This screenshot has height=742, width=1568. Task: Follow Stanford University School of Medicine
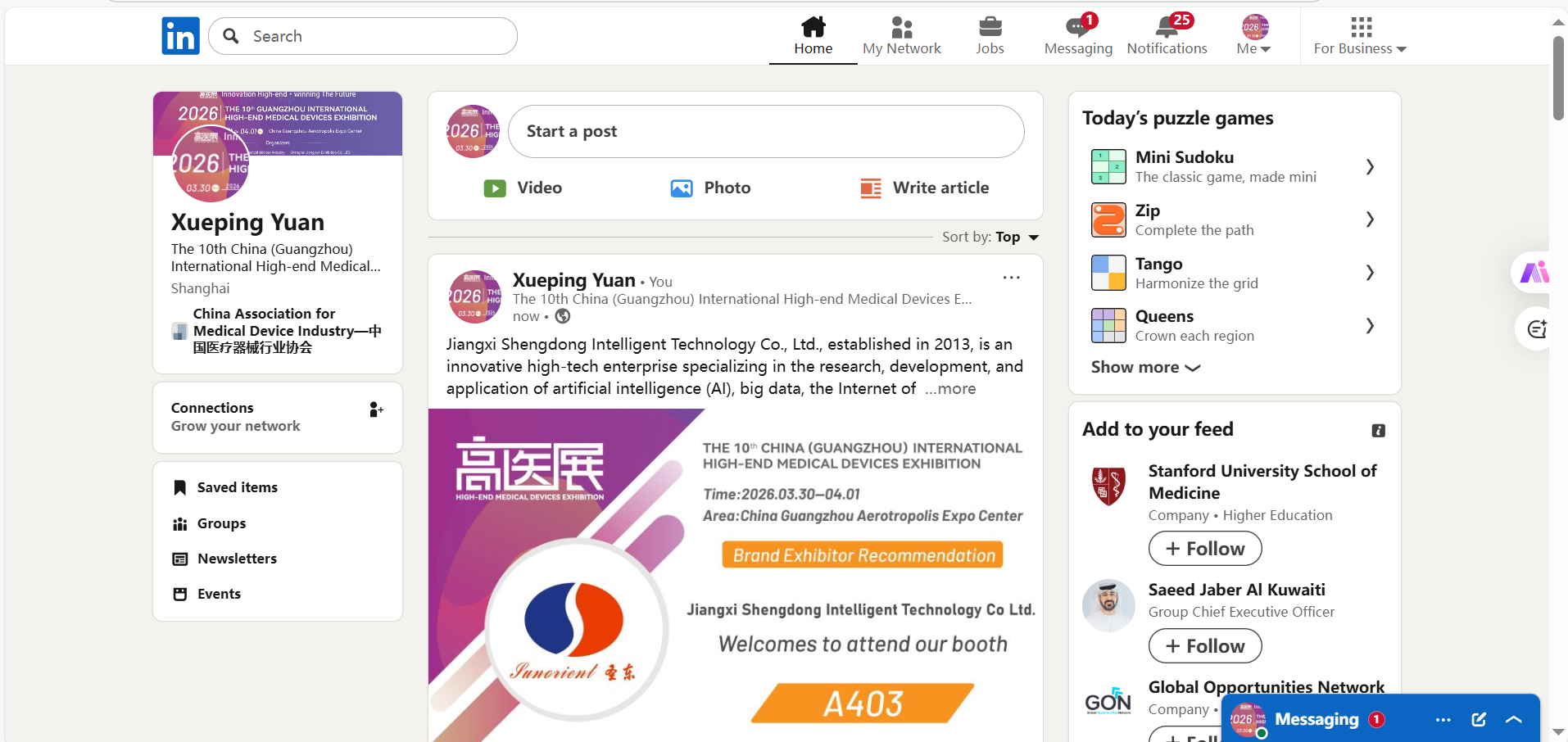pyautogui.click(x=1205, y=549)
